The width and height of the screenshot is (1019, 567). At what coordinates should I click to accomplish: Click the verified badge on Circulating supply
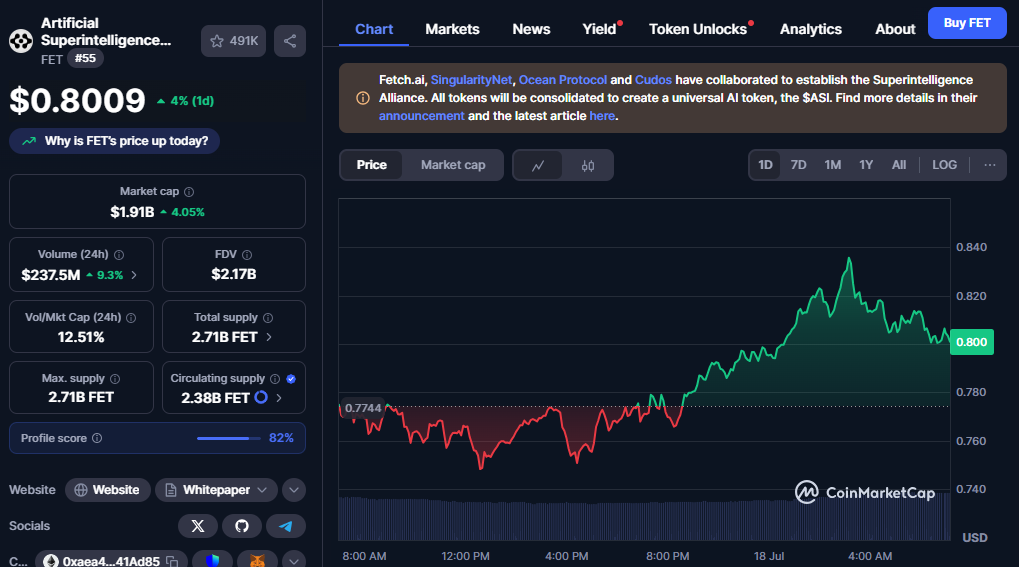coord(291,379)
